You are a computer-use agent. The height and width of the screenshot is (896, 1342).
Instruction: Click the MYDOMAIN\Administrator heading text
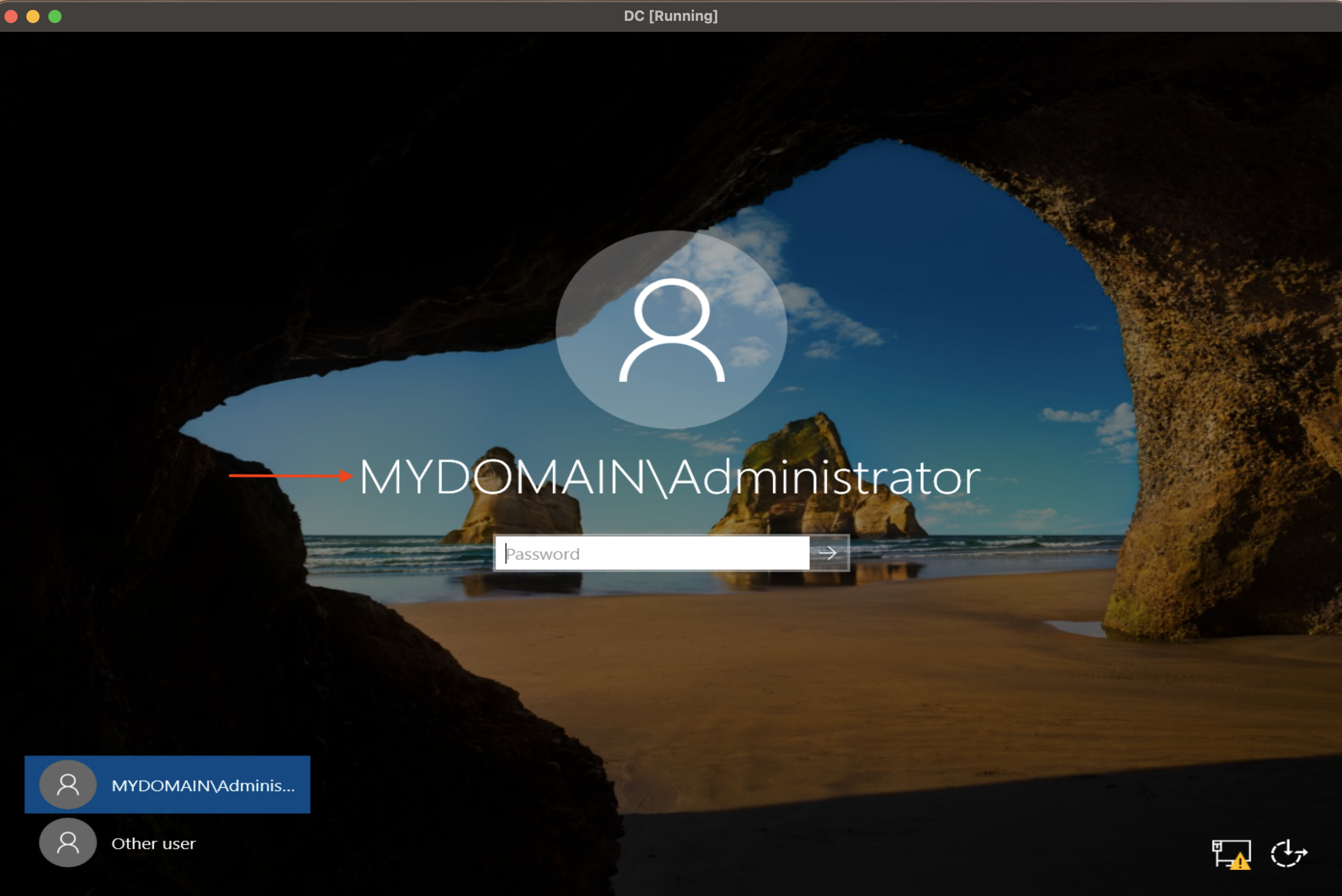point(669,478)
